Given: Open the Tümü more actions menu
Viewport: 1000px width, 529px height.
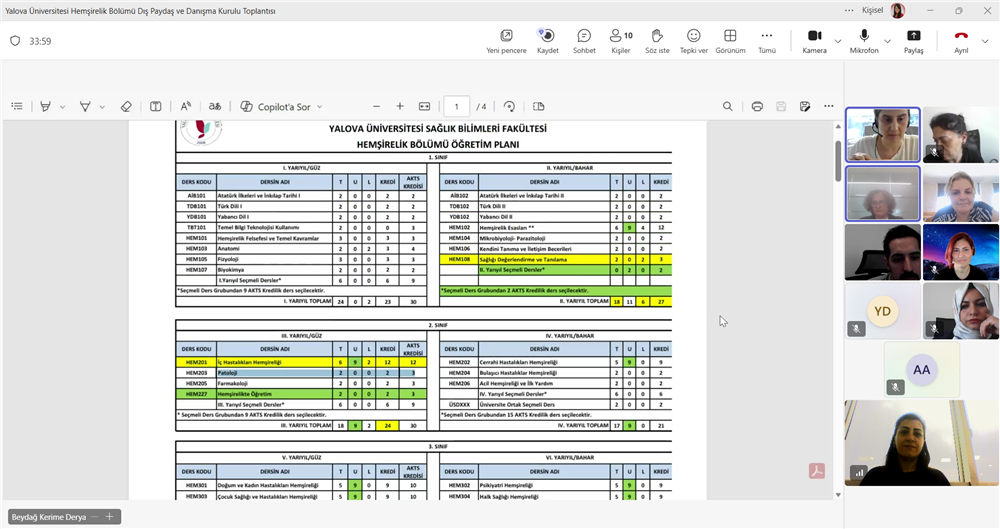Looking at the screenshot, I should point(767,41).
